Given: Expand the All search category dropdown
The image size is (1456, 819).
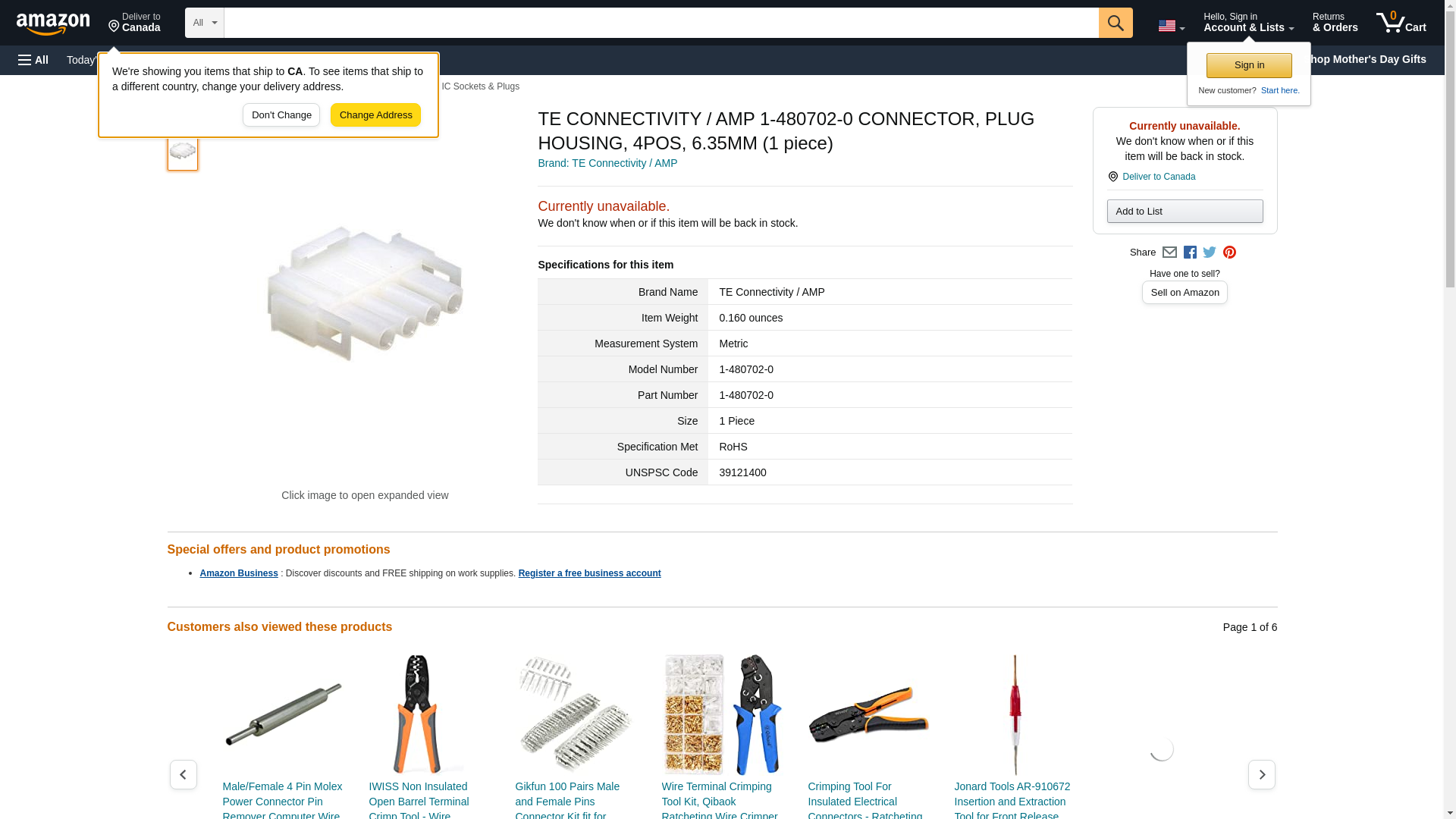Looking at the screenshot, I should pyautogui.click(x=204, y=23).
